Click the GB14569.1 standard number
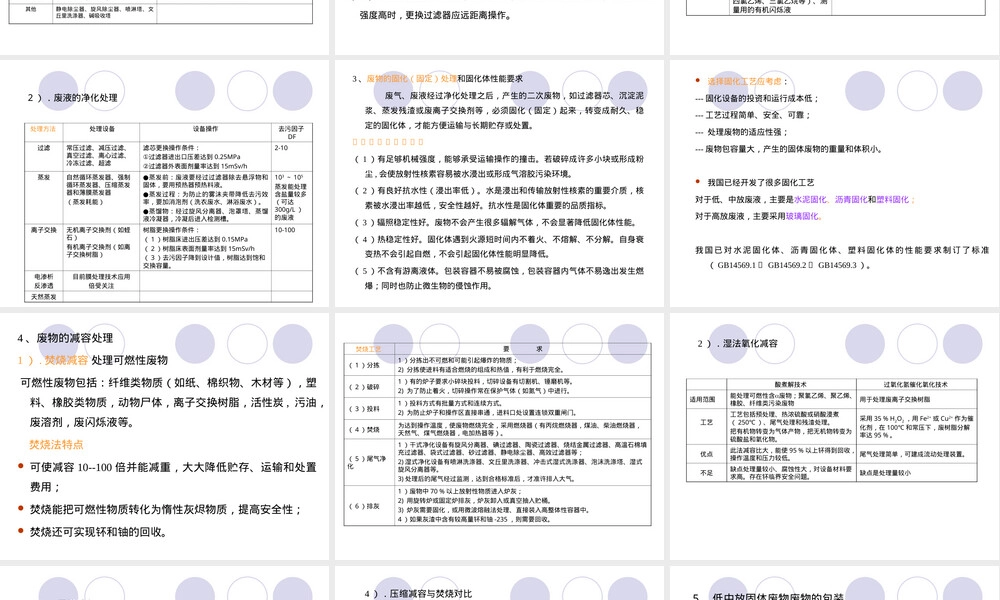Viewport: 1000px width, 600px height. (x=737, y=265)
